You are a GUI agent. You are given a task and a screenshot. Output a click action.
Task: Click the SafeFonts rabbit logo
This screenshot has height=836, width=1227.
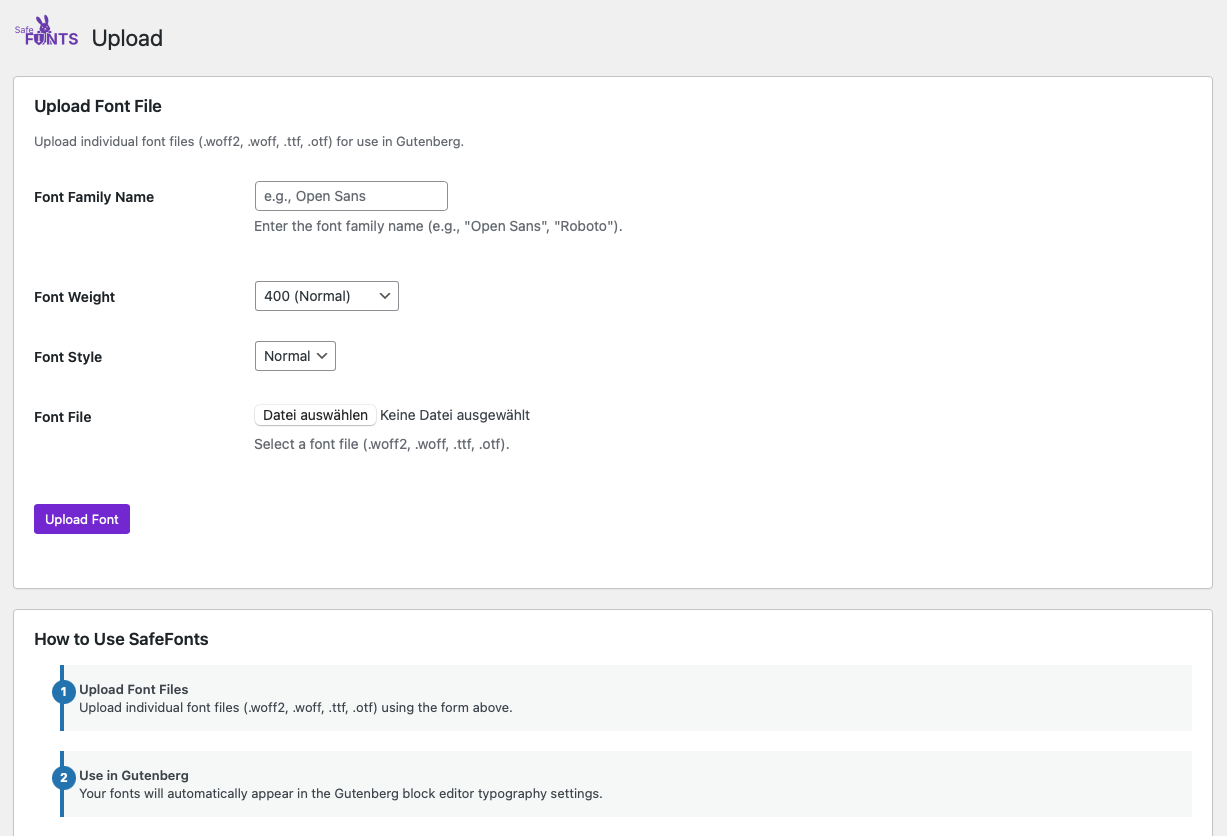point(44,28)
